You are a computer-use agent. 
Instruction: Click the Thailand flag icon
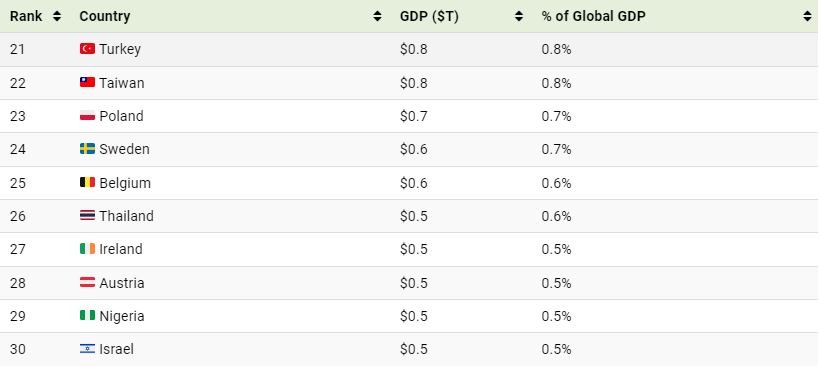(87, 216)
